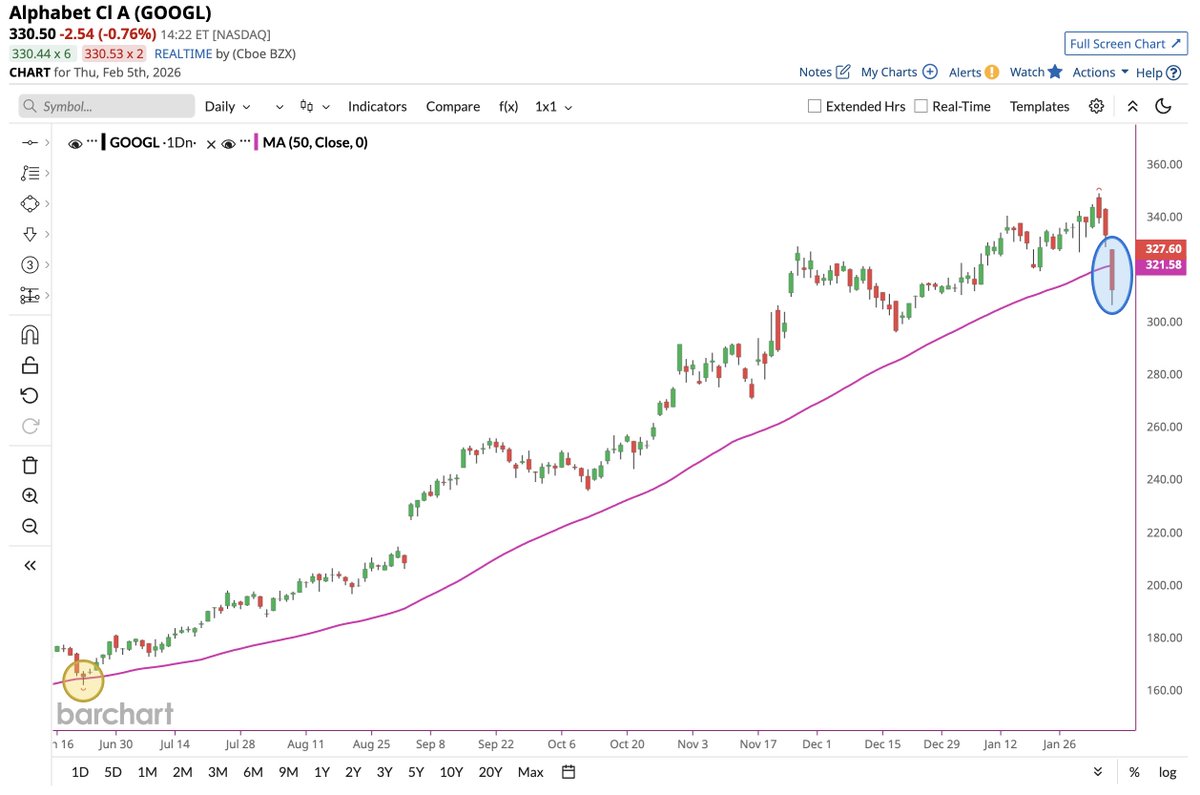Switch to dark mode with moon icon
The height and width of the screenshot is (795, 1200).
coord(1163,106)
